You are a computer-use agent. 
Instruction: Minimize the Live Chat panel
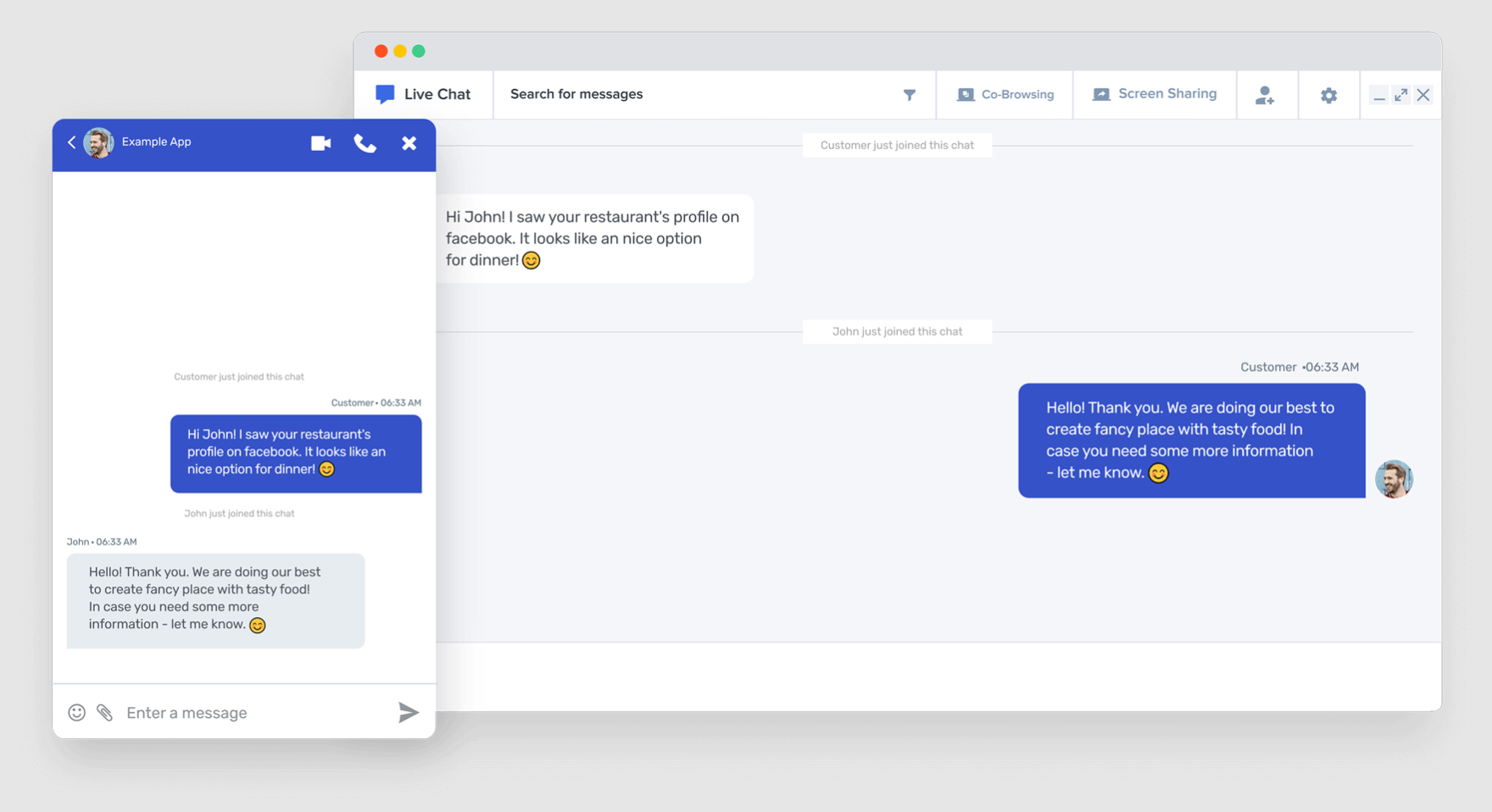click(x=1379, y=96)
